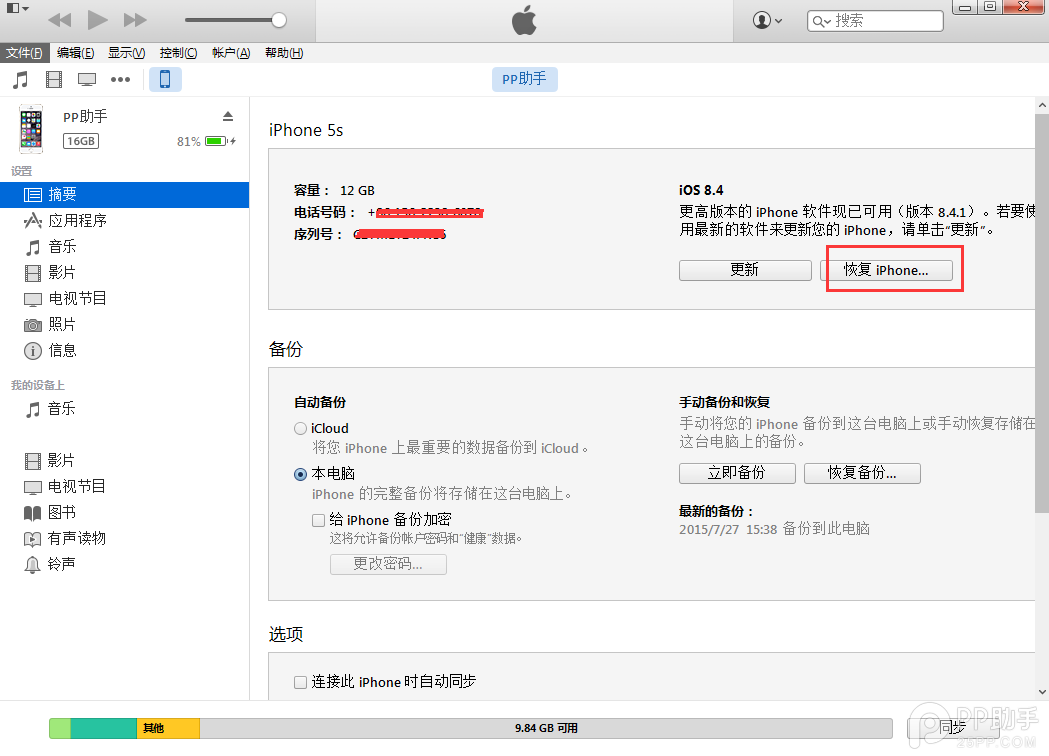
Task: Click the iOS 8.4 version text
Action: click(701, 191)
